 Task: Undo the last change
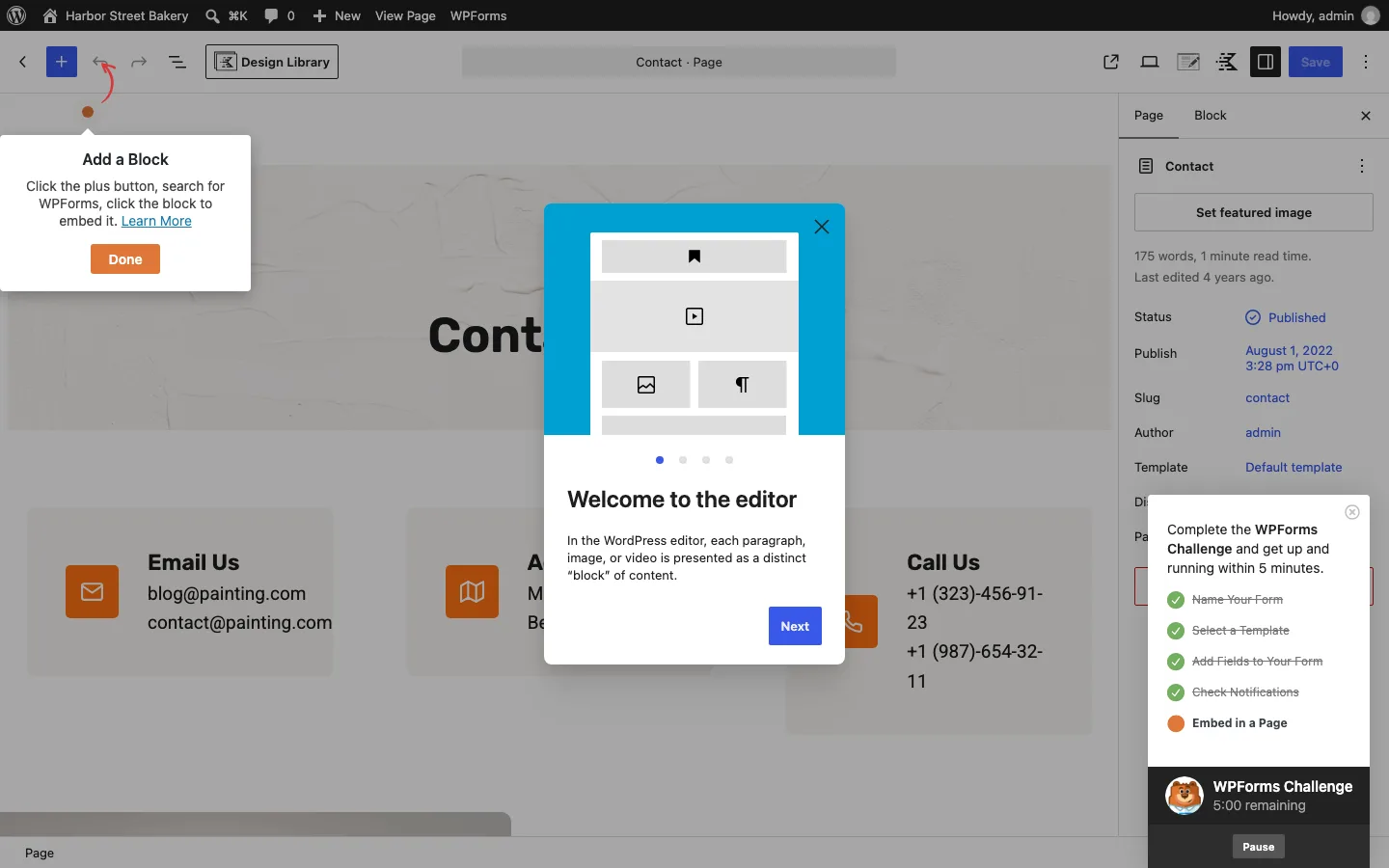(100, 62)
